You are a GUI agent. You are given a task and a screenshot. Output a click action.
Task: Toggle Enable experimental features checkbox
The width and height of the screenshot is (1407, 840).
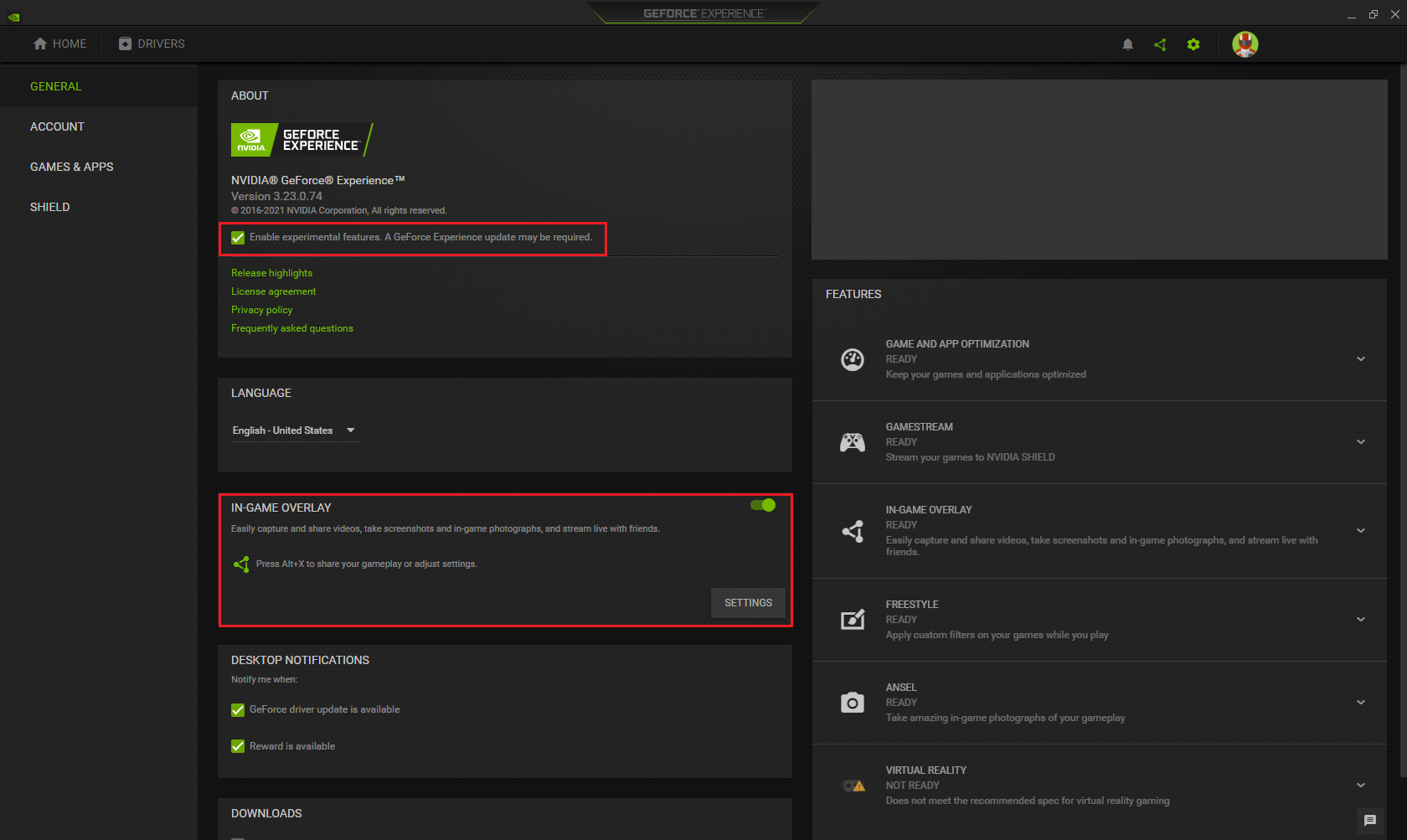[x=238, y=238]
